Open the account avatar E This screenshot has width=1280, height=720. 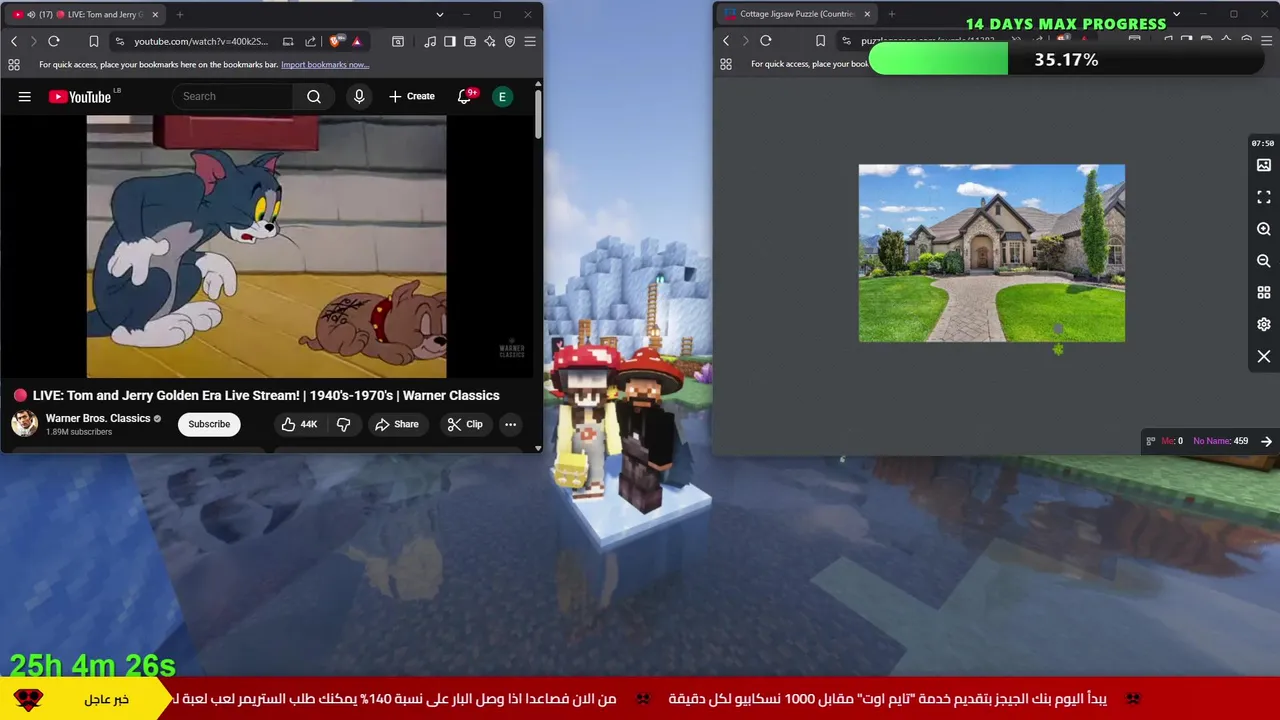[502, 96]
